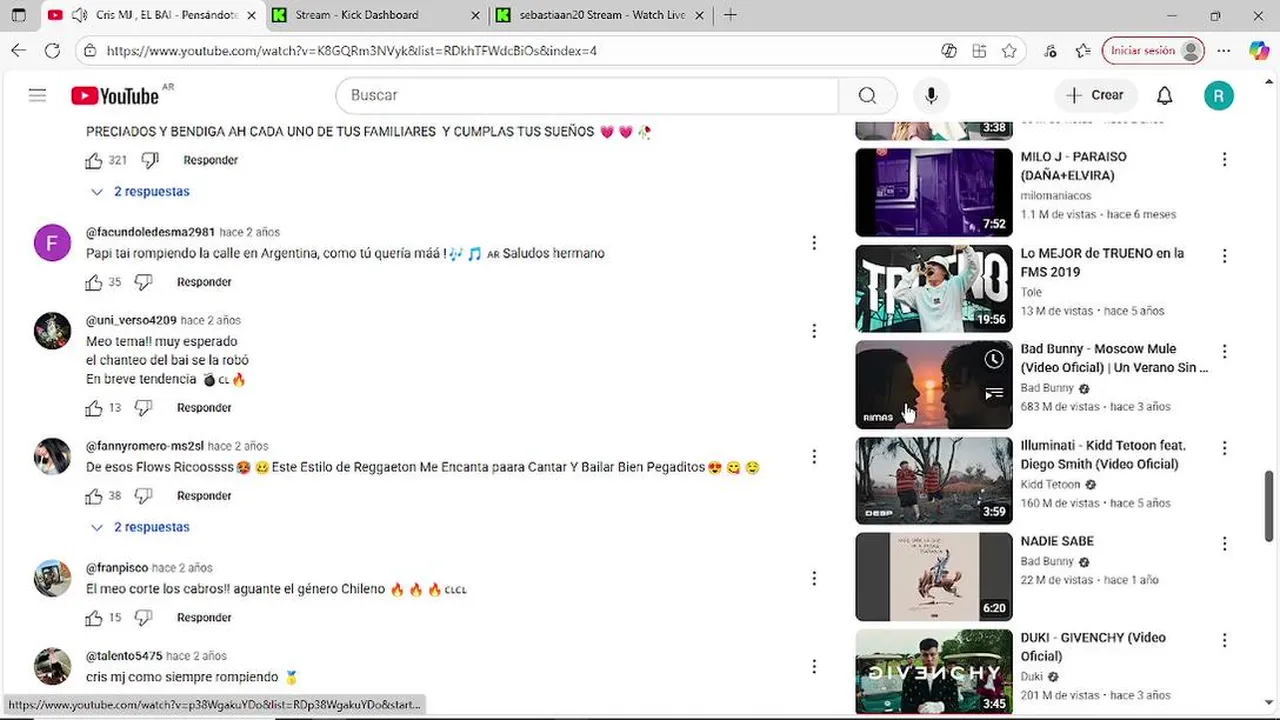1280x720 pixels.
Task: Open more options for MILO J - PARAISO video
Action: click(1224, 160)
